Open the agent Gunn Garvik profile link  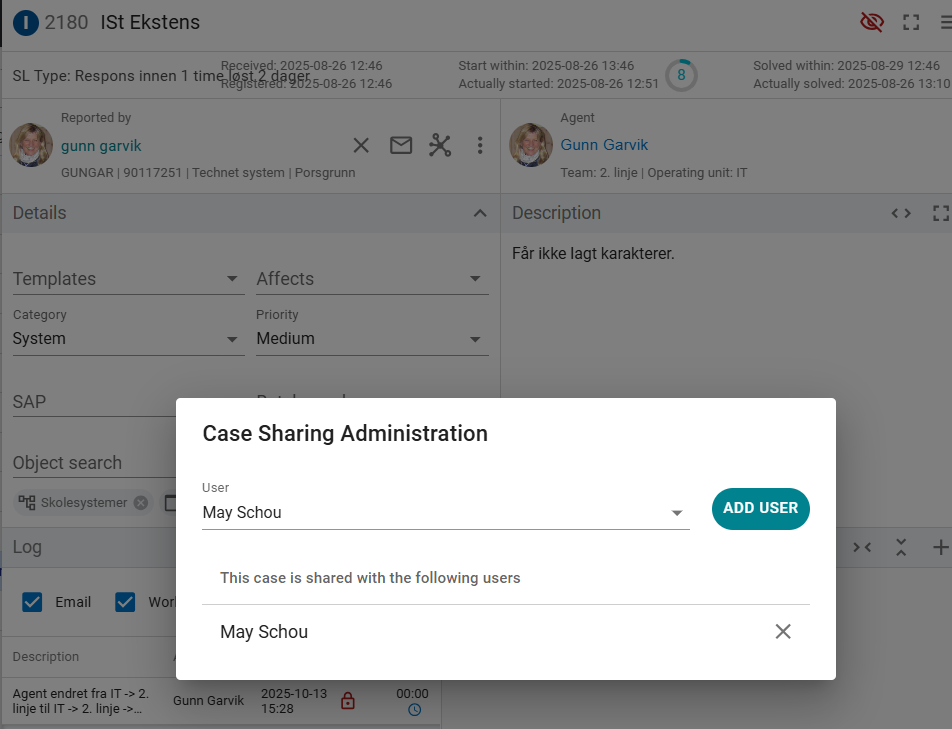(604, 145)
